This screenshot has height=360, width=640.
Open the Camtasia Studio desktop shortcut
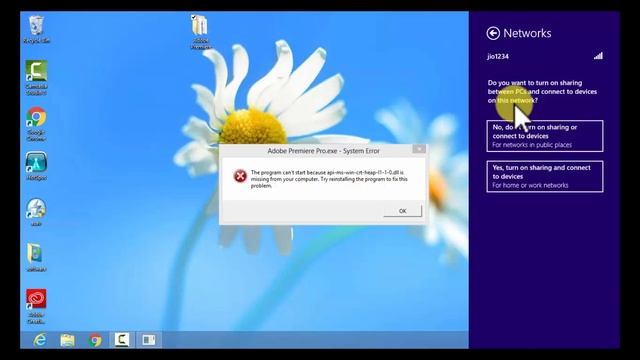pos(36,78)
